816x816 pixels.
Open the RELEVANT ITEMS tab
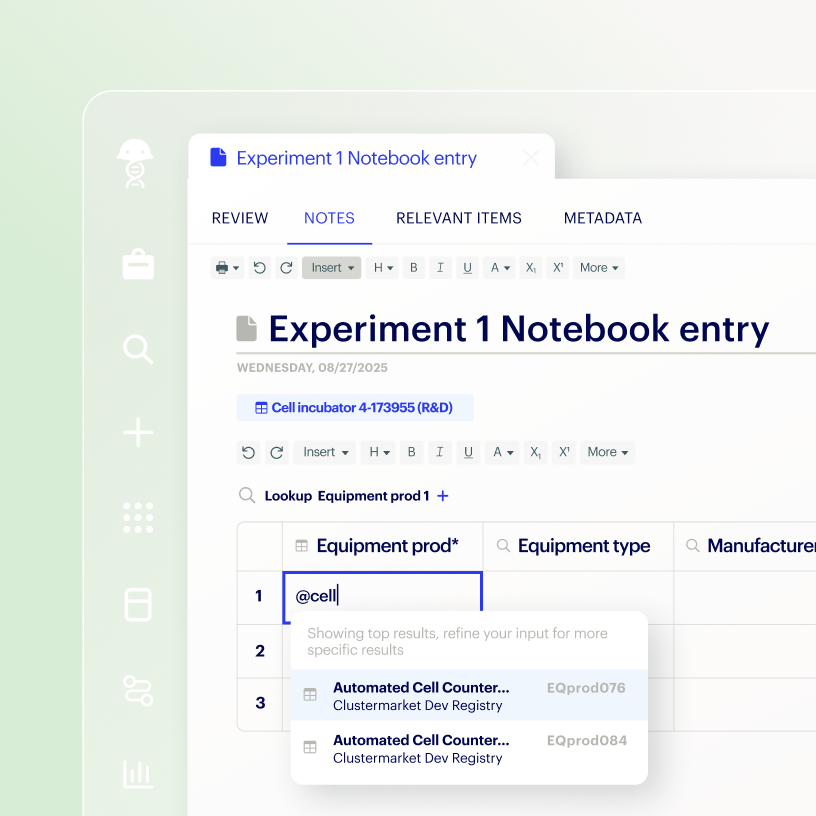[459, 218]
